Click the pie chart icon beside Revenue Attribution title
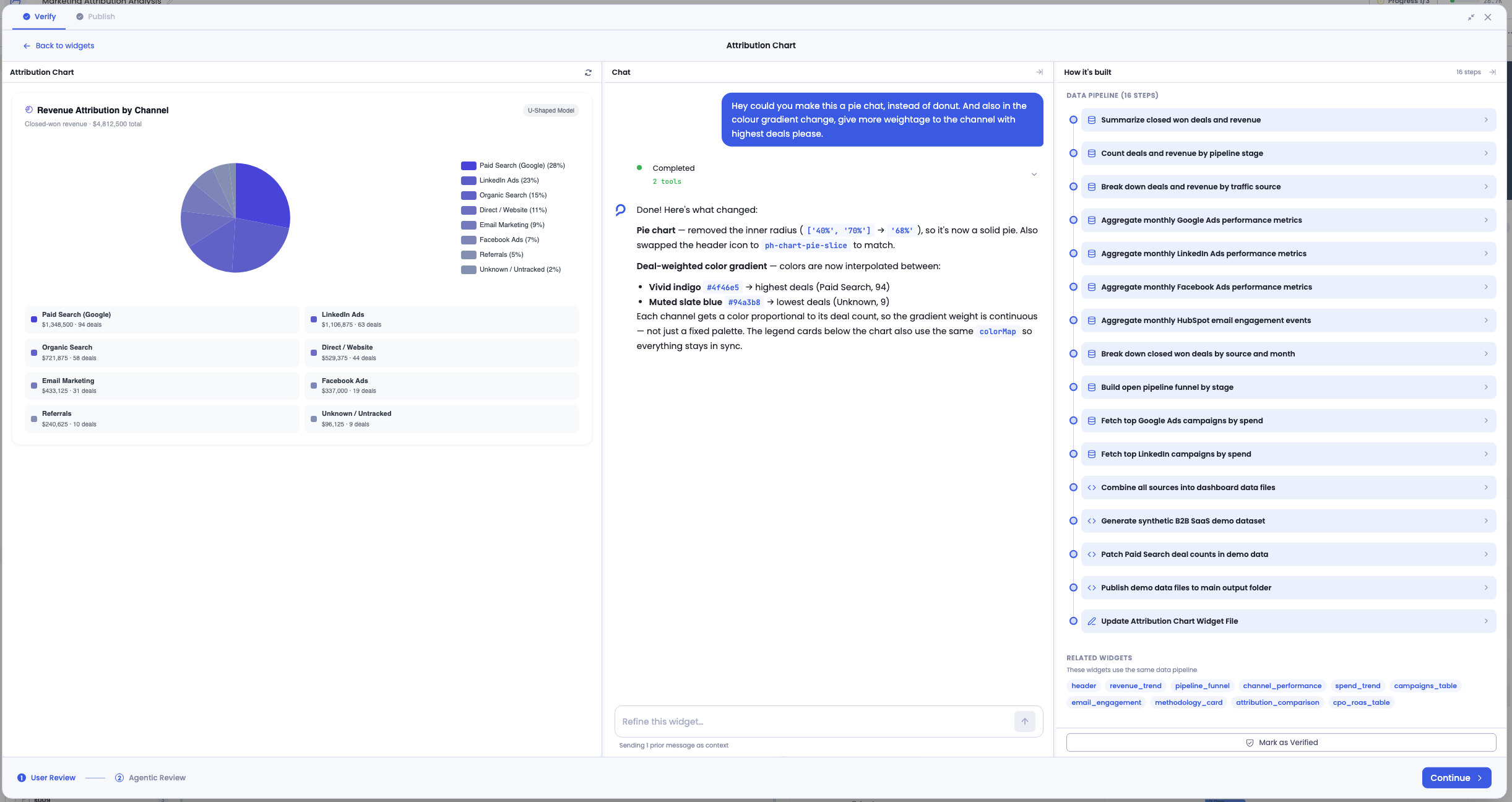Image resolution: width=1512 pixels, height=802 pixels. (28, 110)
